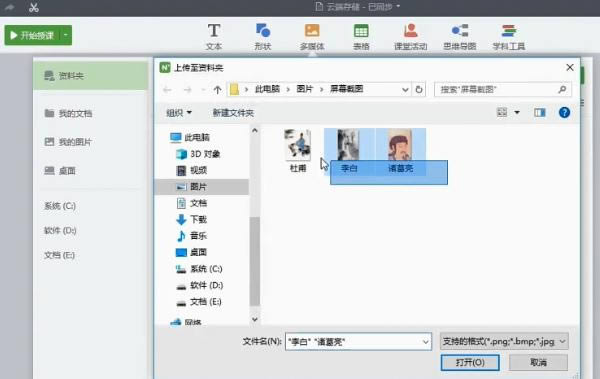Open the 表格 table tool
The image size is (600, 379).
tap(361, 37)
